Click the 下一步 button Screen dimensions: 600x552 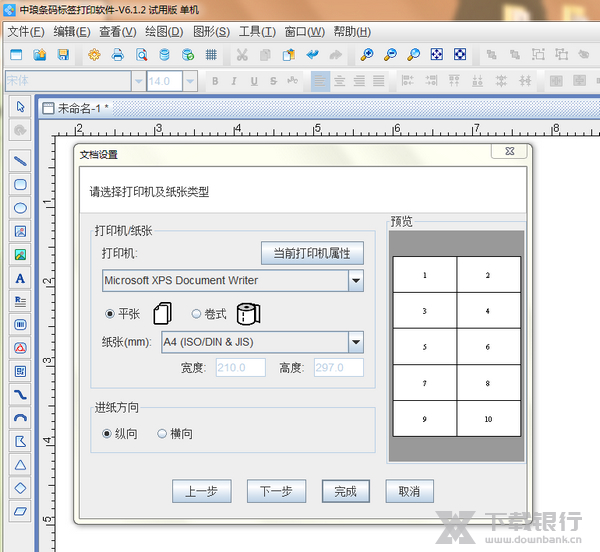point(276,491)
